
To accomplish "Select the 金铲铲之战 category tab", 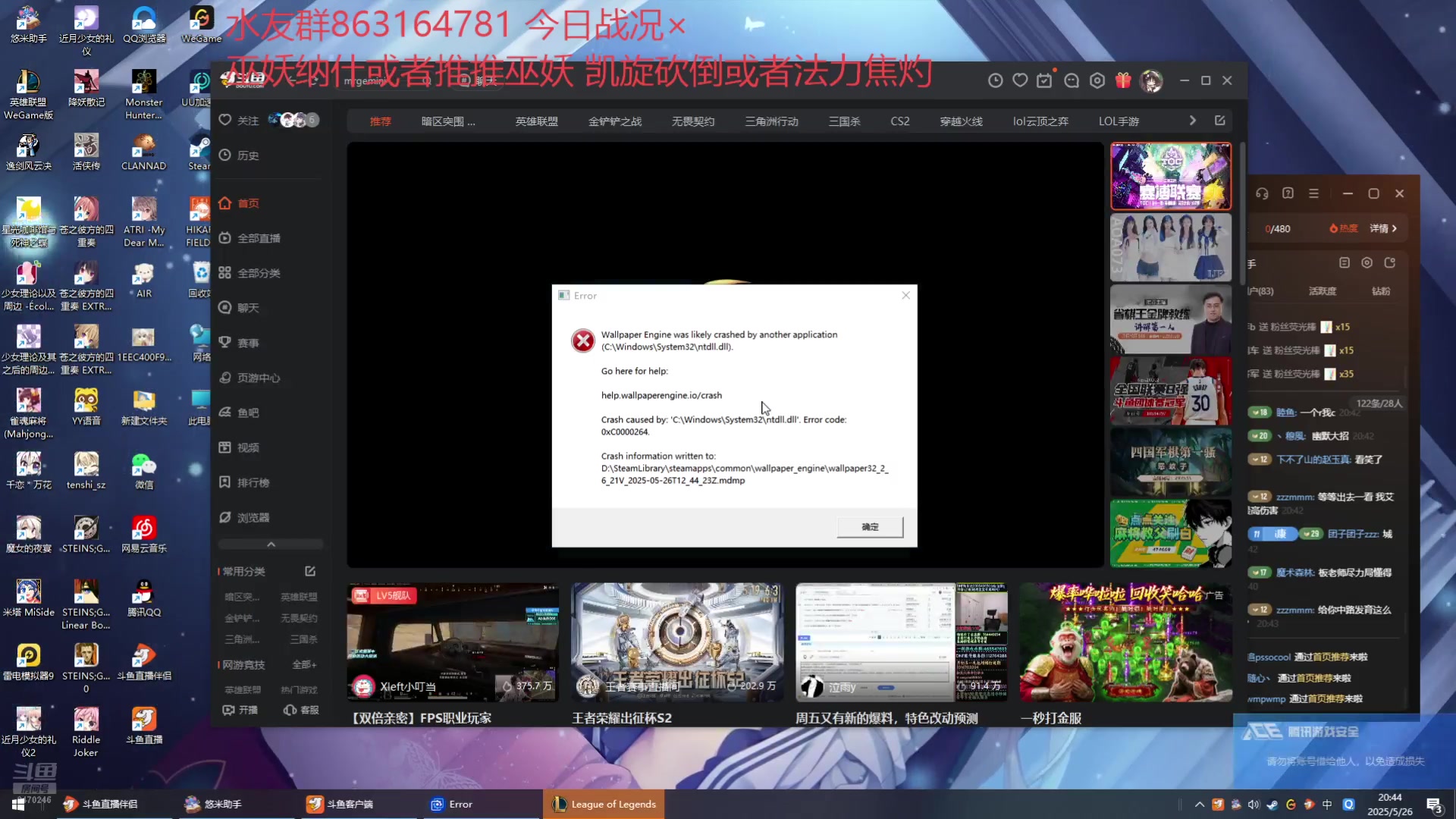I will (615, 121).
